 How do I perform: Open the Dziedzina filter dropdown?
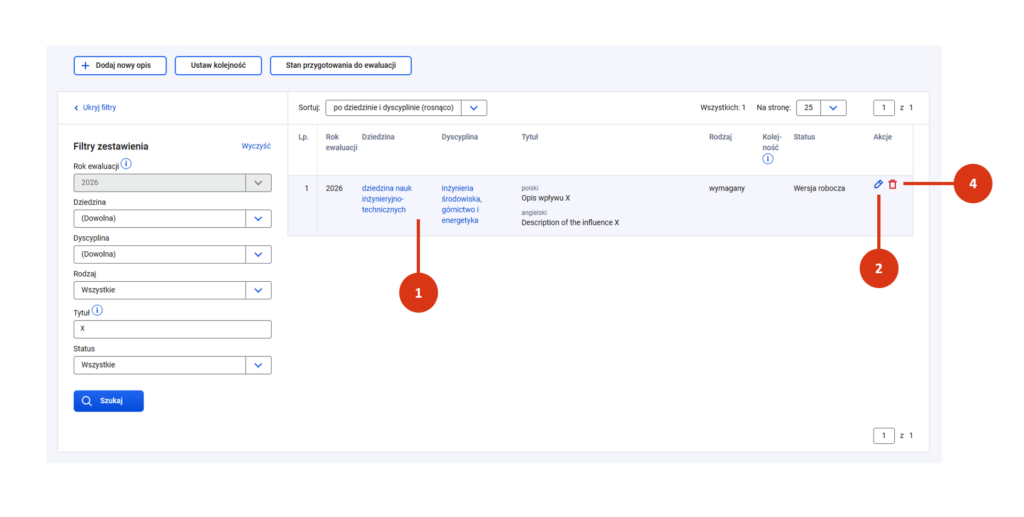pos(172,219)
